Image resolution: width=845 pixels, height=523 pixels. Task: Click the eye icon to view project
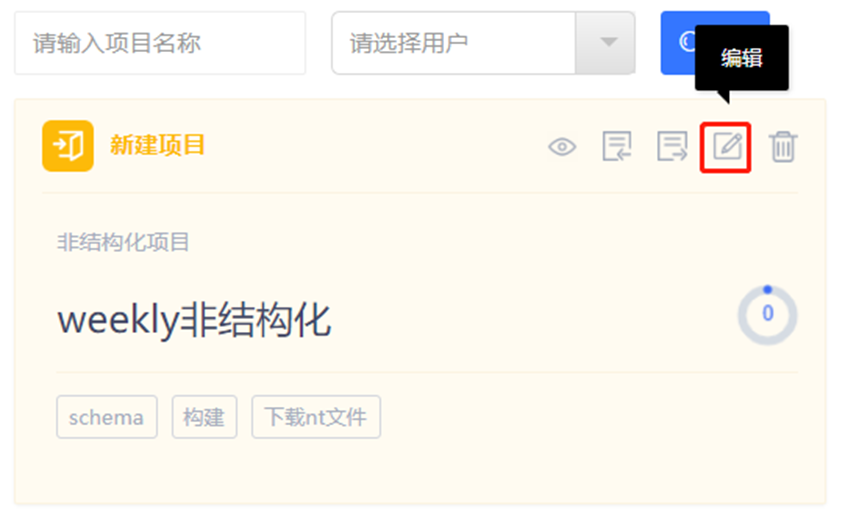coord(562,147)
